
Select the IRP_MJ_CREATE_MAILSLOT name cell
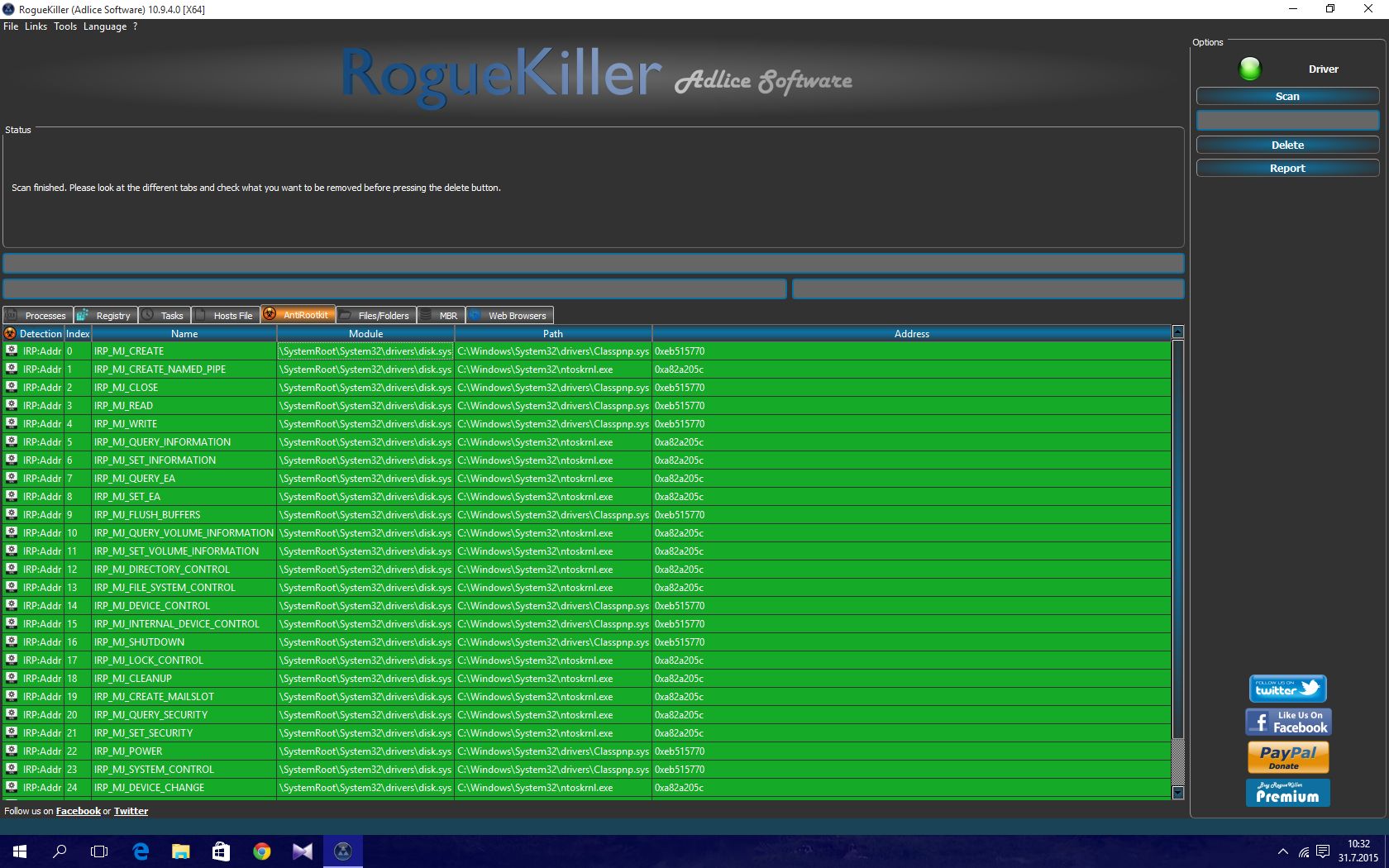pos(184,697)
